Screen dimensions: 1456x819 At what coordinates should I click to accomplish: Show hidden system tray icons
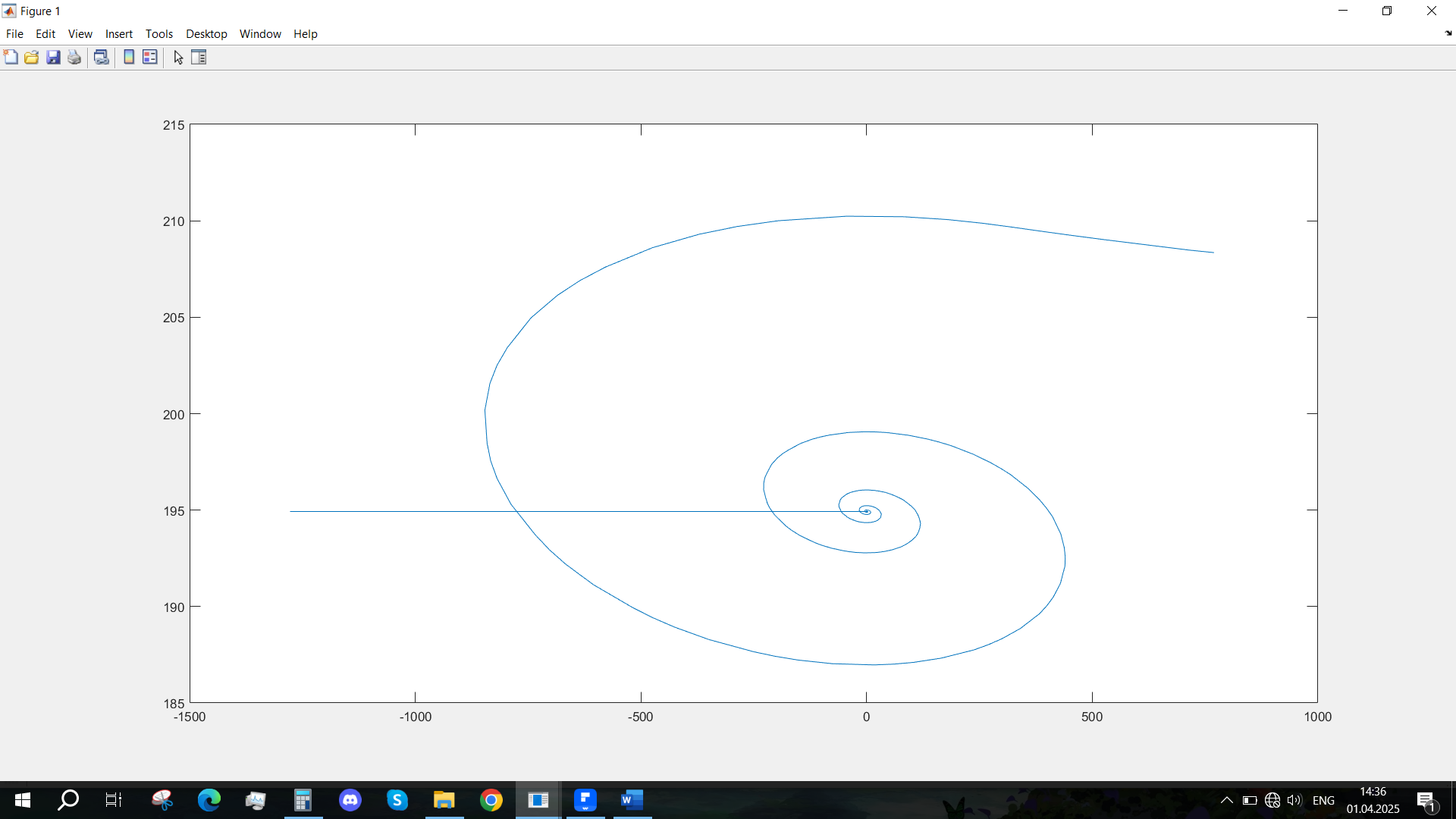(1226, 800)
